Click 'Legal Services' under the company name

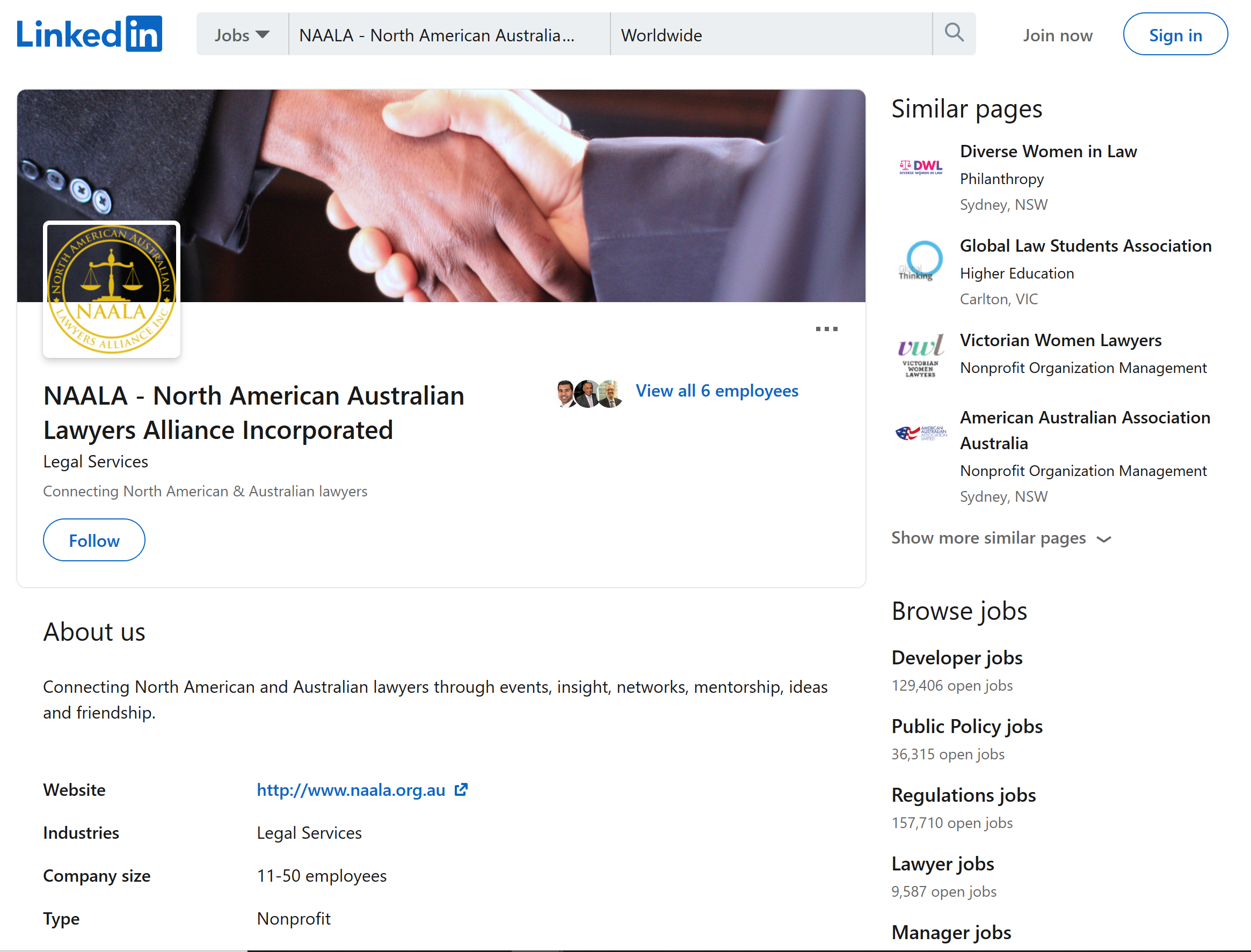coord(96,462)
